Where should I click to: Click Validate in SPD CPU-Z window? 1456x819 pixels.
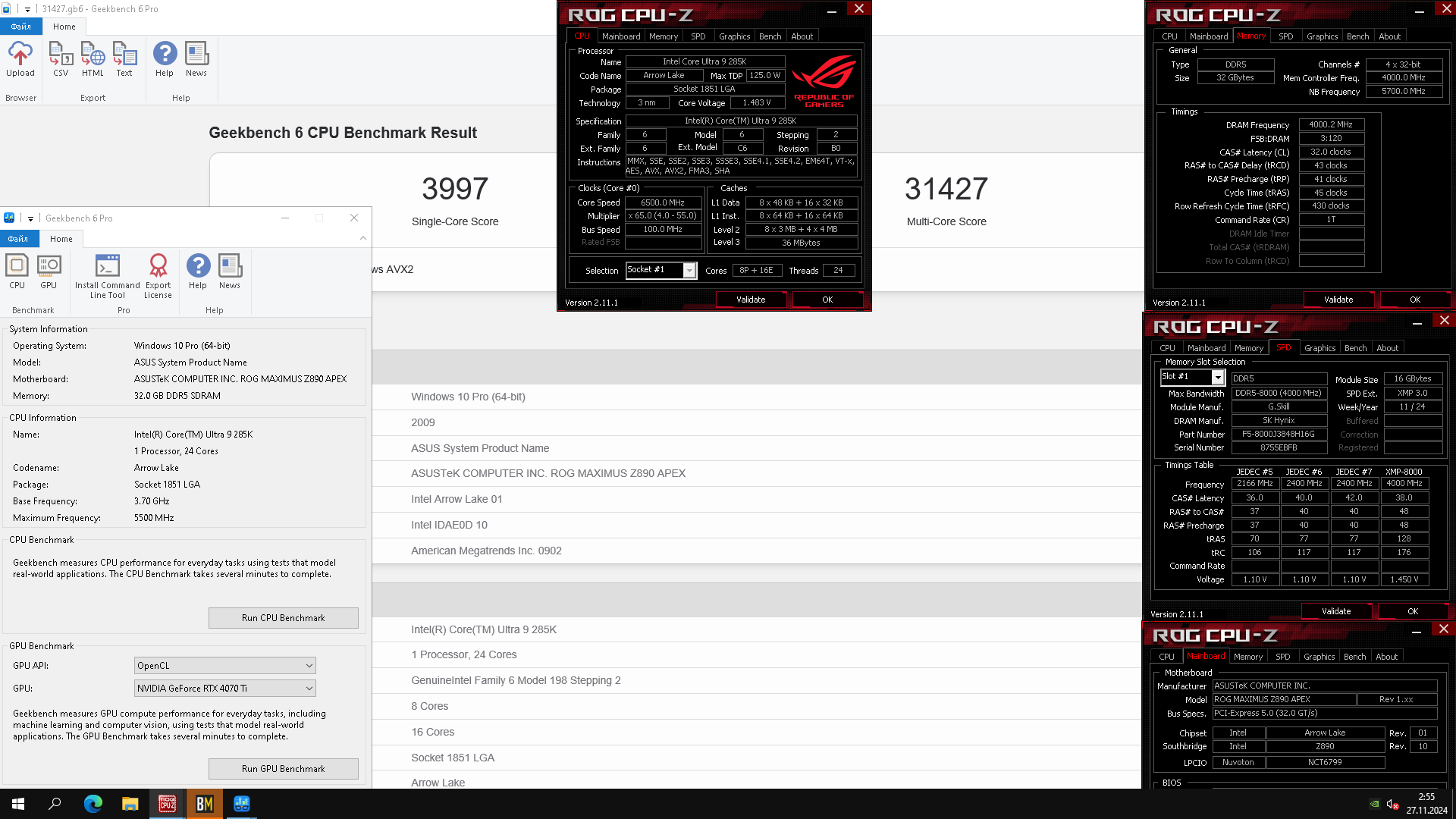pyautogui.click(x=1336, y=611)
